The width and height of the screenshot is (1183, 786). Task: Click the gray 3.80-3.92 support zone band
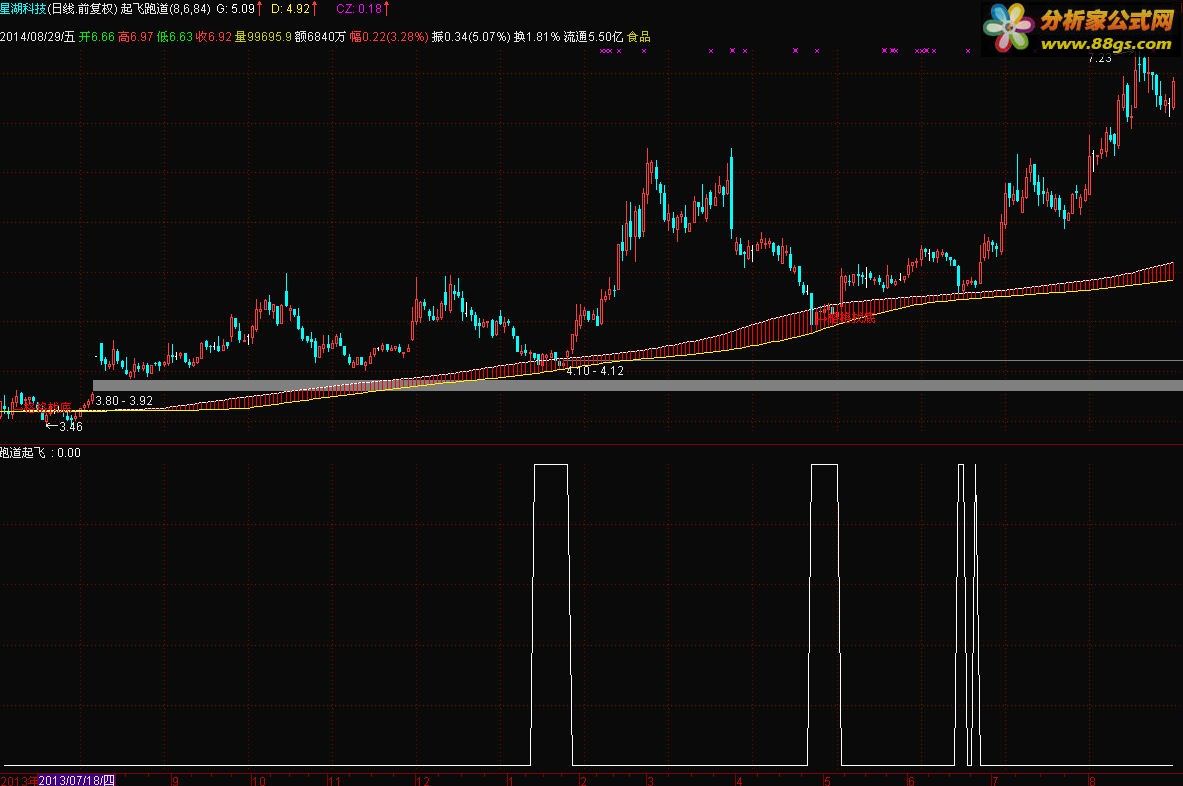pos(638,385)
